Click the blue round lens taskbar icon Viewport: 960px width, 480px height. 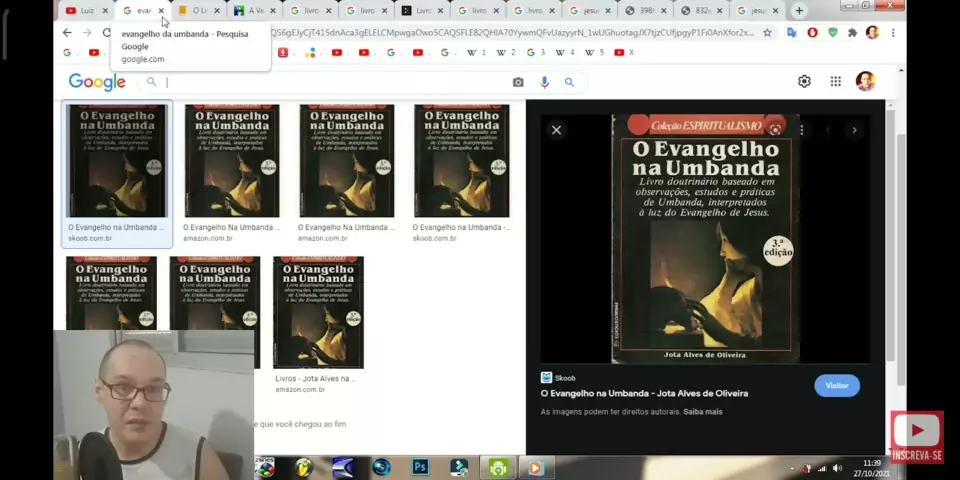pyautogui.click(x=381, y=468)
